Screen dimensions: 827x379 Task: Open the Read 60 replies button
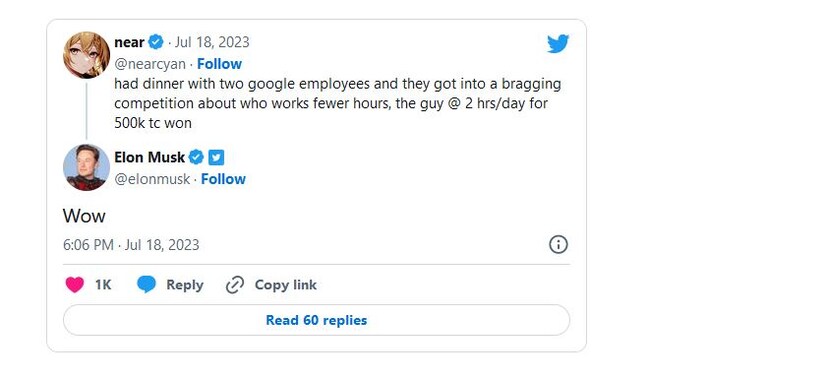pyautogui.click(x=316, y=320)
